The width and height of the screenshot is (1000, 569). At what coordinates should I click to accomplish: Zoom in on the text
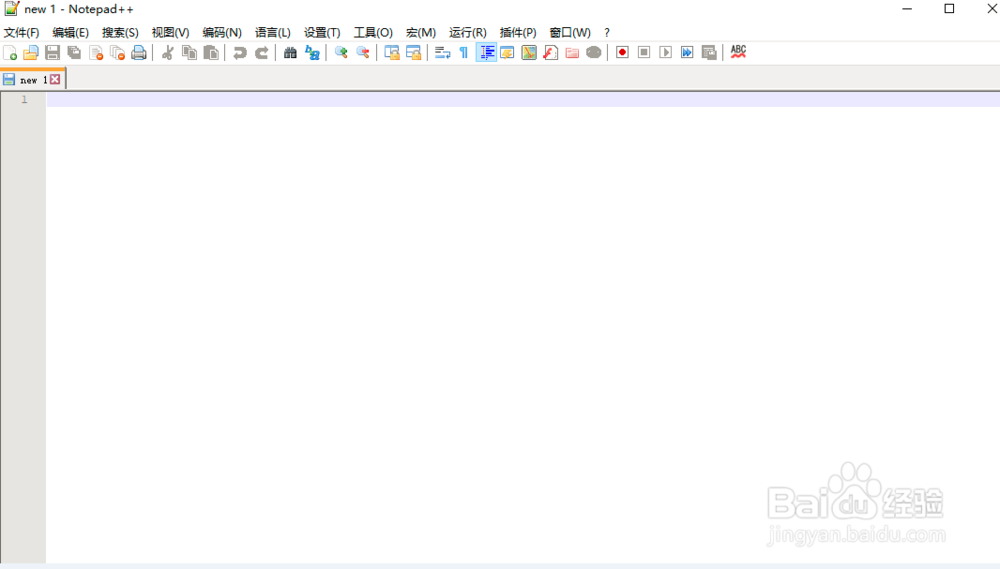(341, 53)
